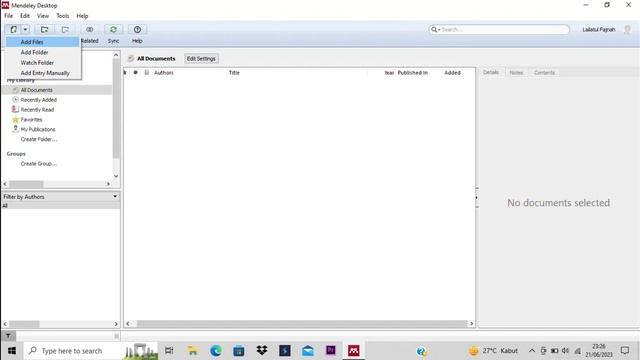Sort by the Authors column header
The width and height of the screenshot is (640, 360).
(x=164, y=73)
